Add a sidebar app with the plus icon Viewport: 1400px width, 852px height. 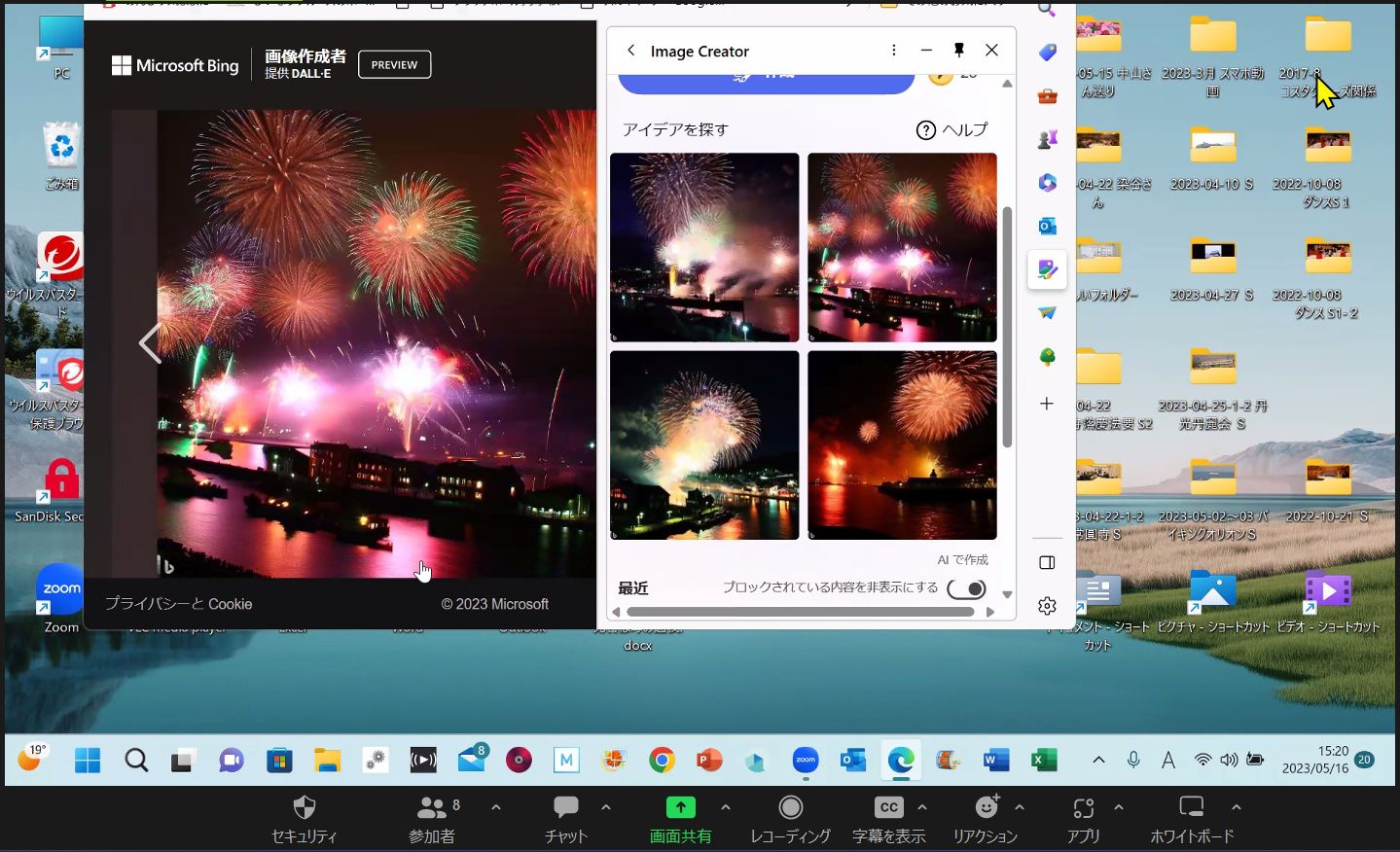click(x=1047, y=404)
